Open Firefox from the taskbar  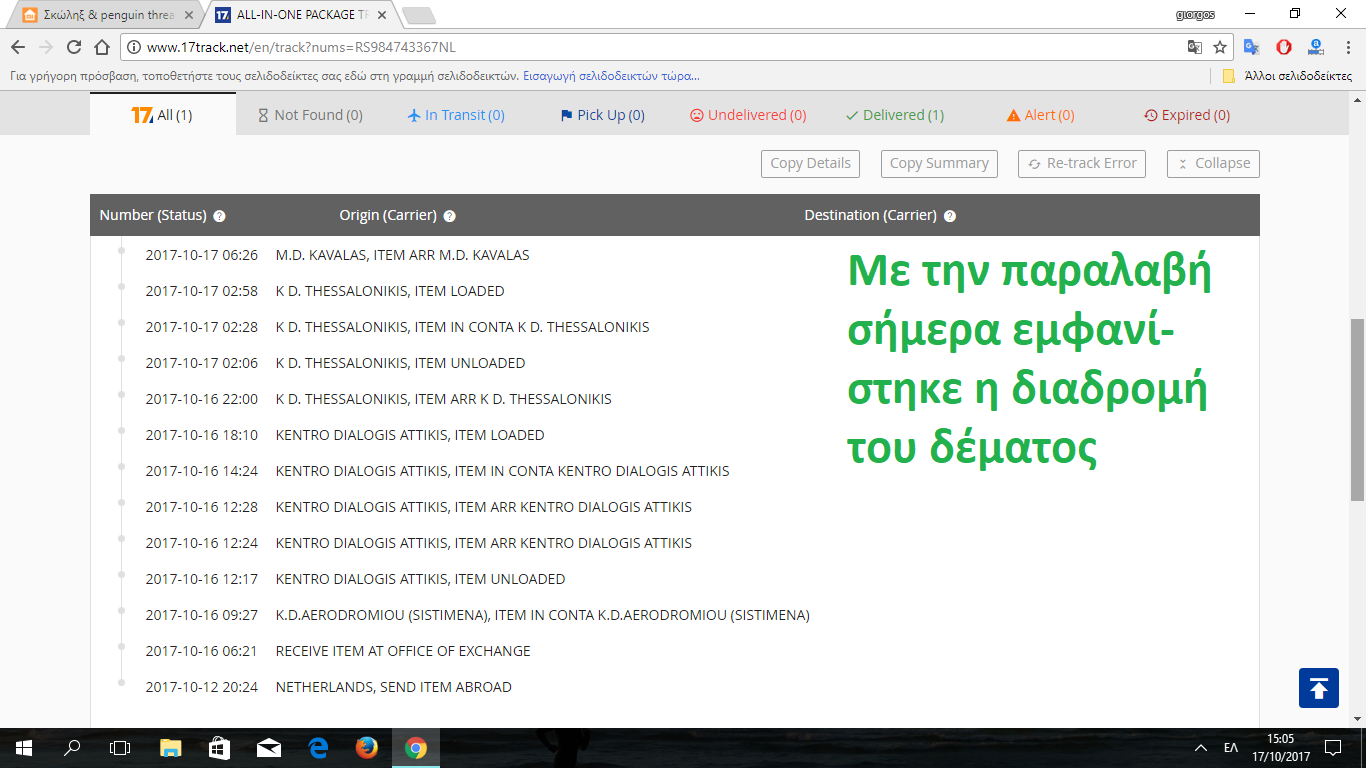pos(367,748)
